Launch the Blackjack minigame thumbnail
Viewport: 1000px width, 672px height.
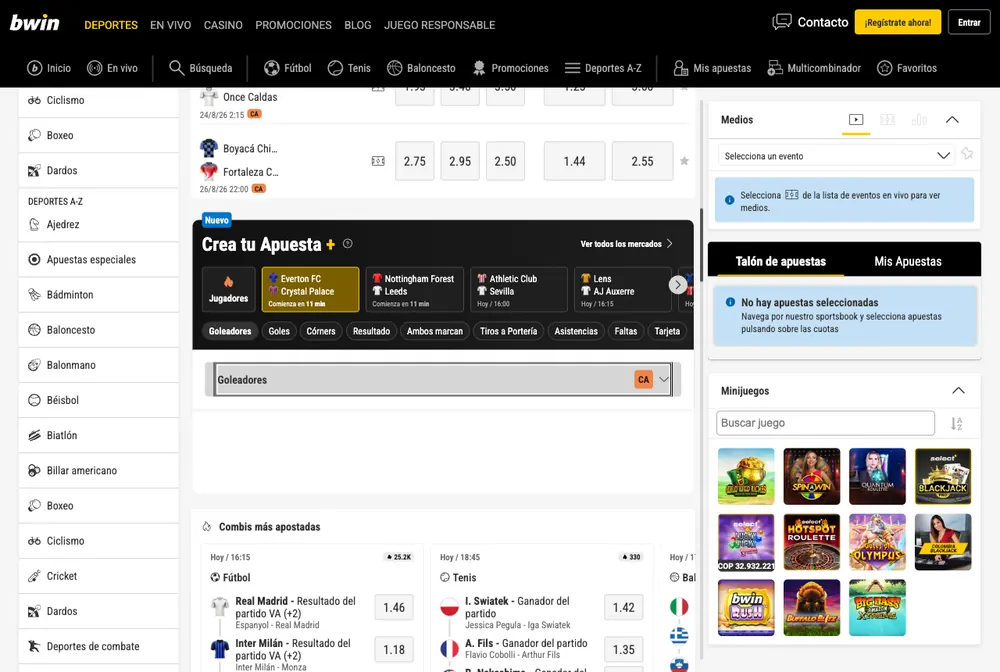[943, 476]
